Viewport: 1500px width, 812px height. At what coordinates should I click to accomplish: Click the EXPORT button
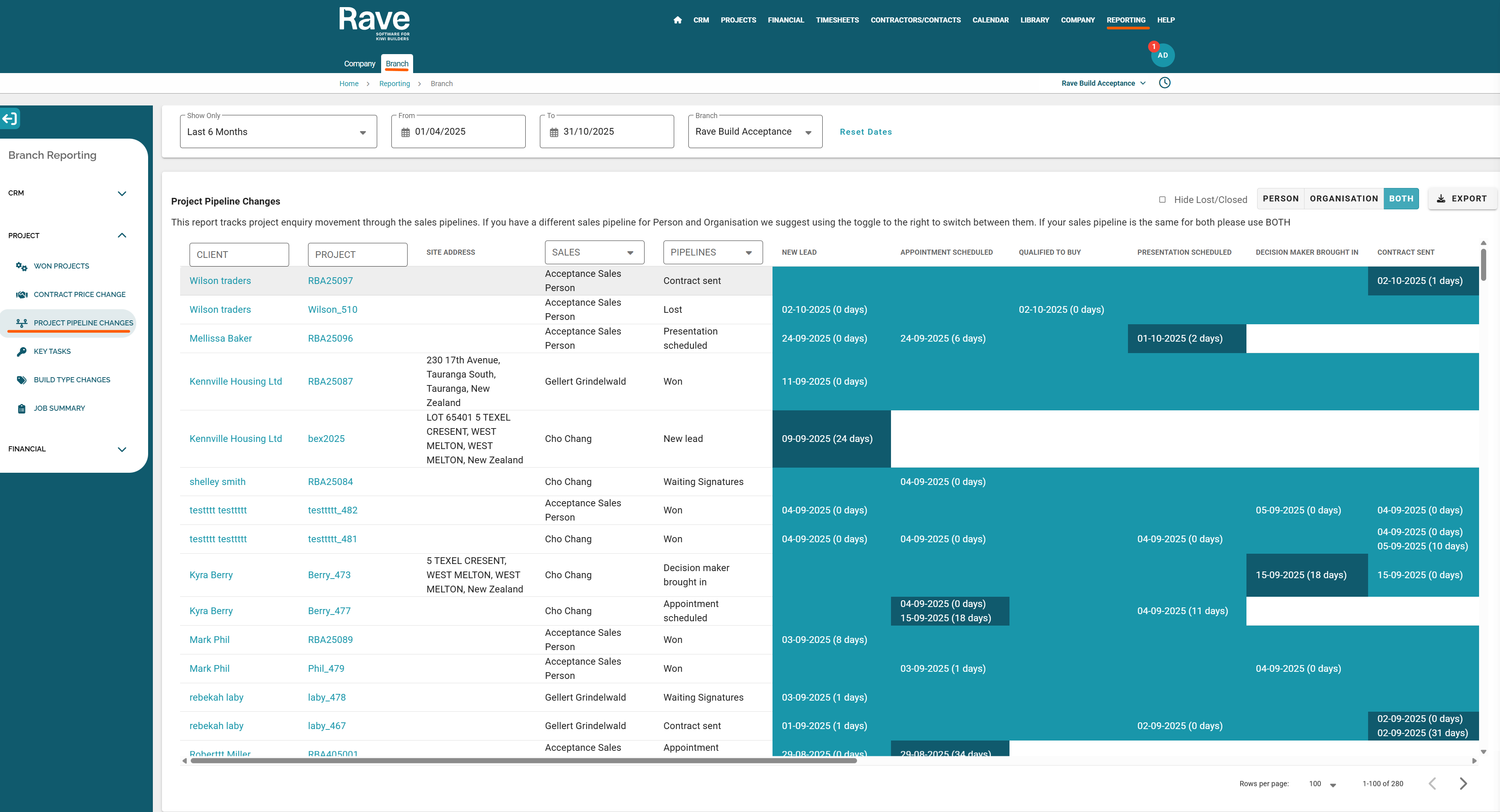1462,199
